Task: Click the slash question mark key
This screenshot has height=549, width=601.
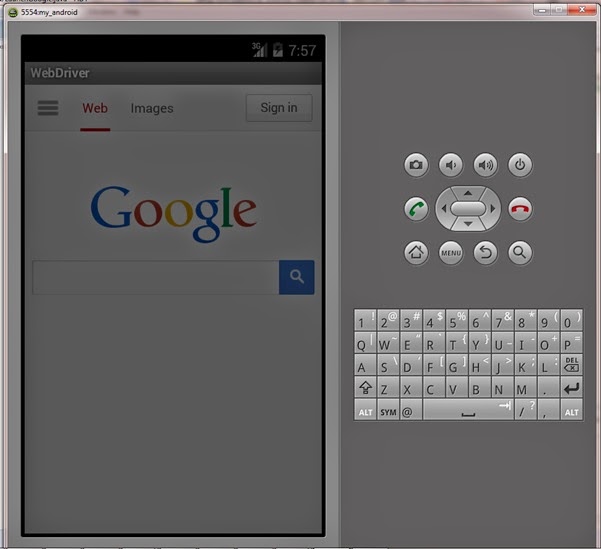Action: coord(525,409)
